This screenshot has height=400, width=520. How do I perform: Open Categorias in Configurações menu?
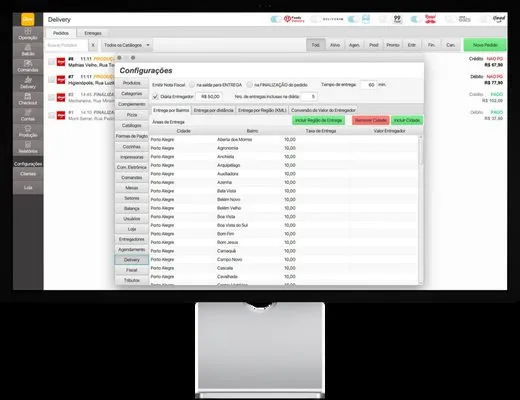(x=132, y=93)
